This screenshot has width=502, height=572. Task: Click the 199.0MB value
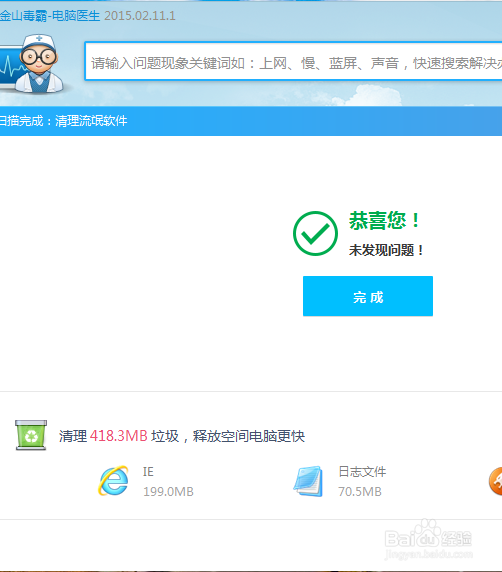tap(168, 491)
